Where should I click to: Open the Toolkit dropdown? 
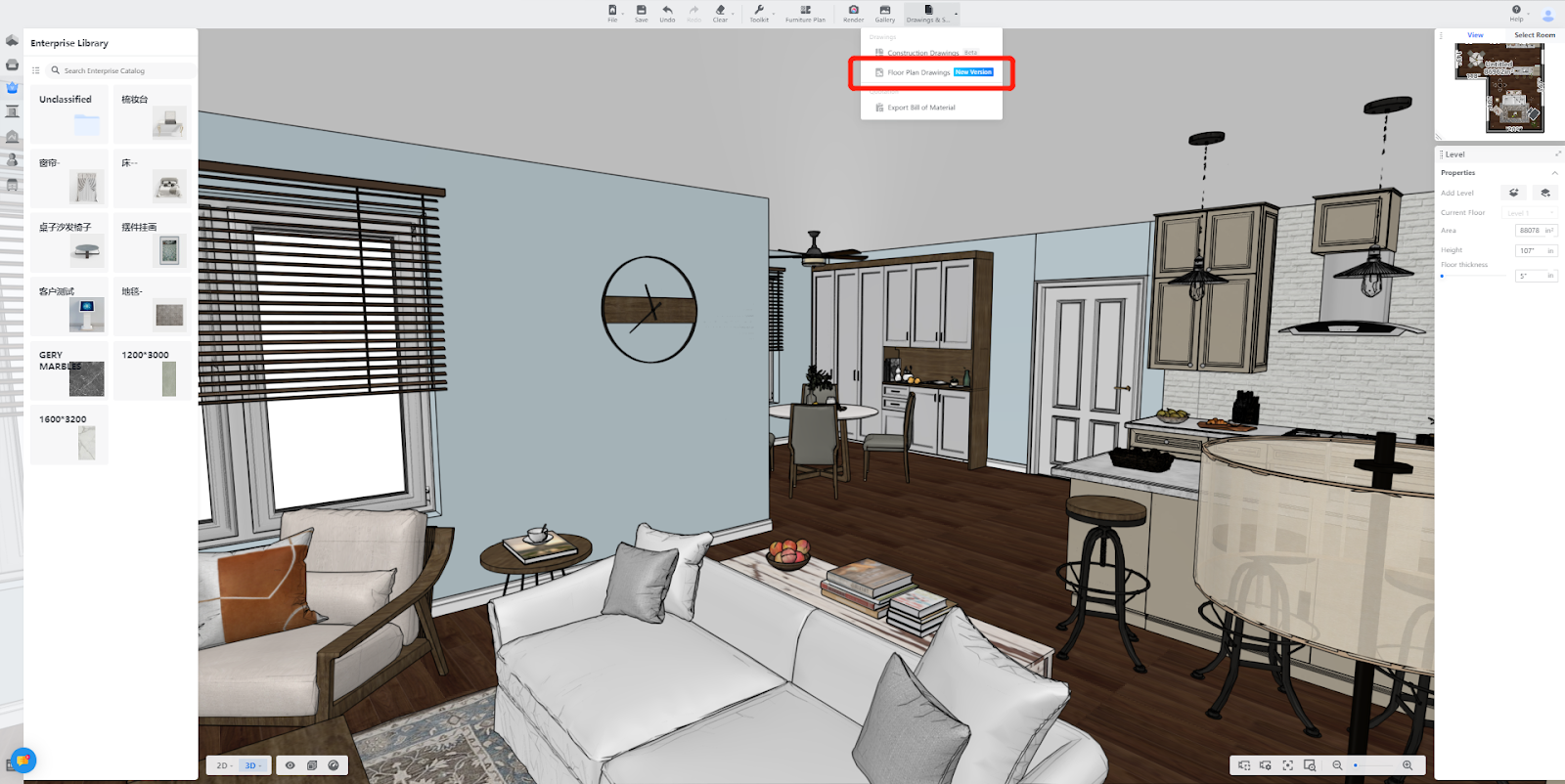click(x=759, y=12)
